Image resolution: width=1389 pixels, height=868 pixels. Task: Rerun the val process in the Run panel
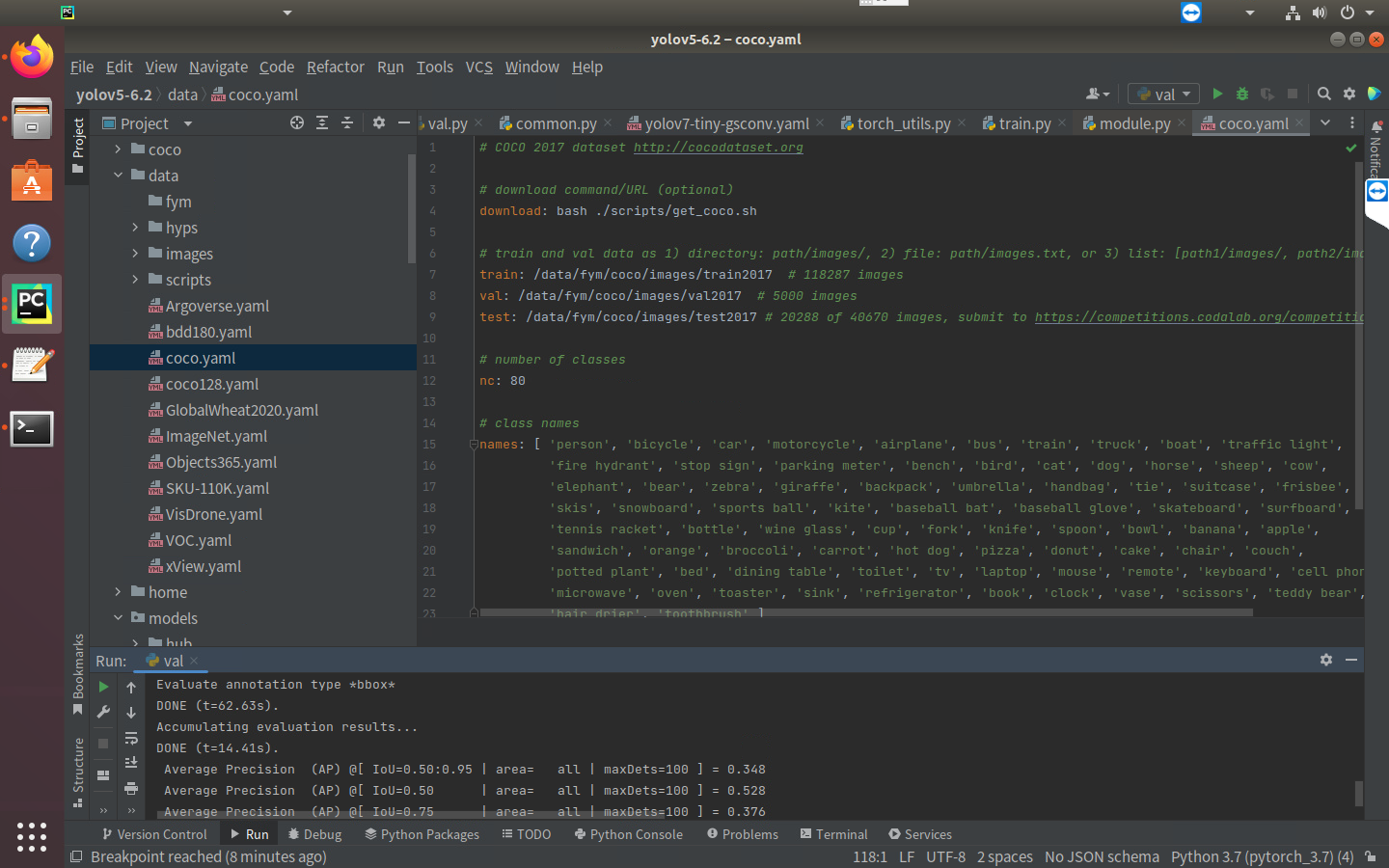[103, 687]
